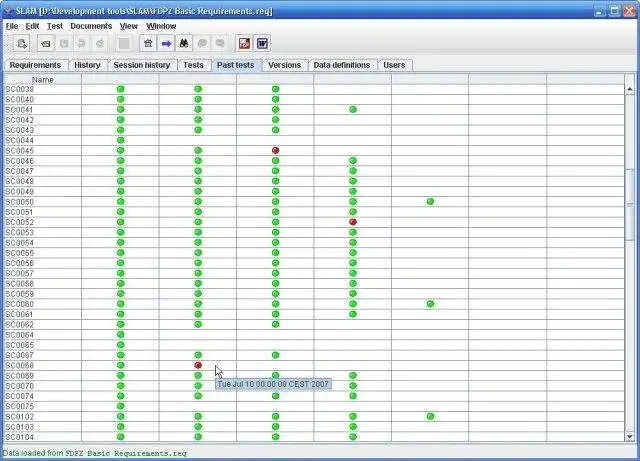The width and height of the screenshot is (640, 461).
Task: Open the Window menu
Action: tap(161, 26)
